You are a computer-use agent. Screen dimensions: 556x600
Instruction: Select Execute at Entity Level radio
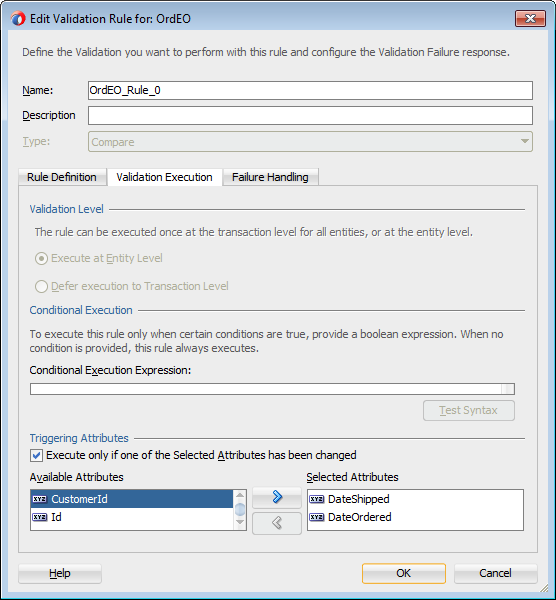coord(41,259)
